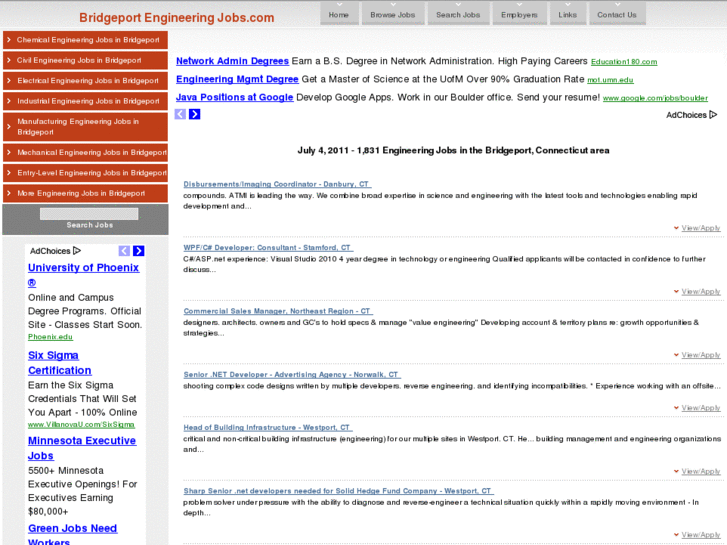Open the Home menu tab
Screen dimensions: 727x545
(339, 13)
